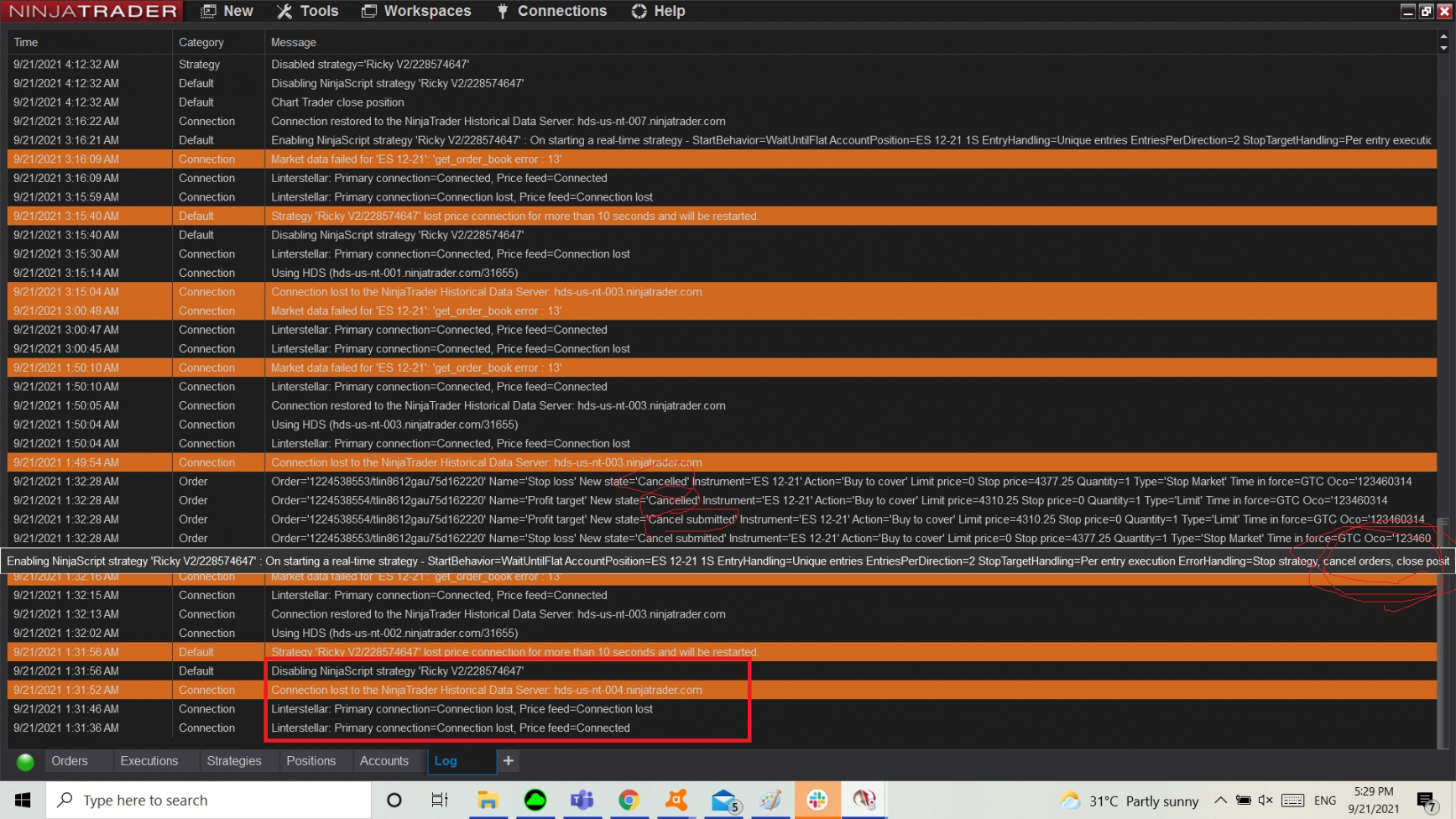Open the weather widget showing 31°C
This screenshot has height=819, width=1456.
pyautogui.click(x=1130, y=801)
